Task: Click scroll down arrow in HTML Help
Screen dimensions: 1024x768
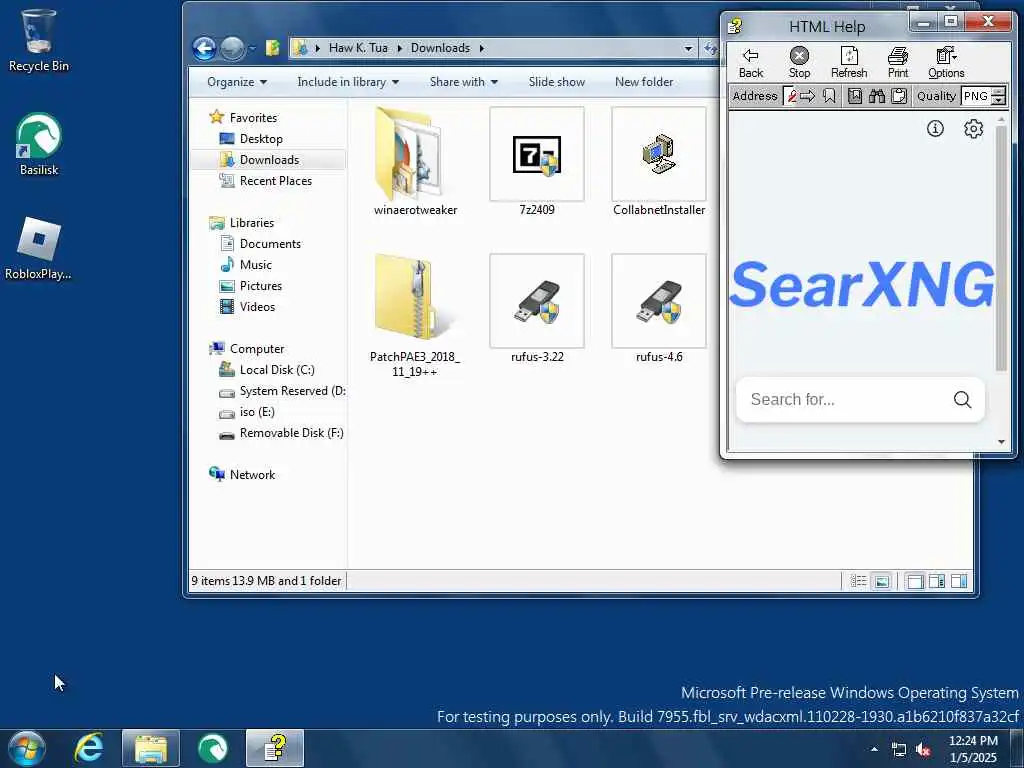Action: pyautogui.click(x=1001, y=442)
